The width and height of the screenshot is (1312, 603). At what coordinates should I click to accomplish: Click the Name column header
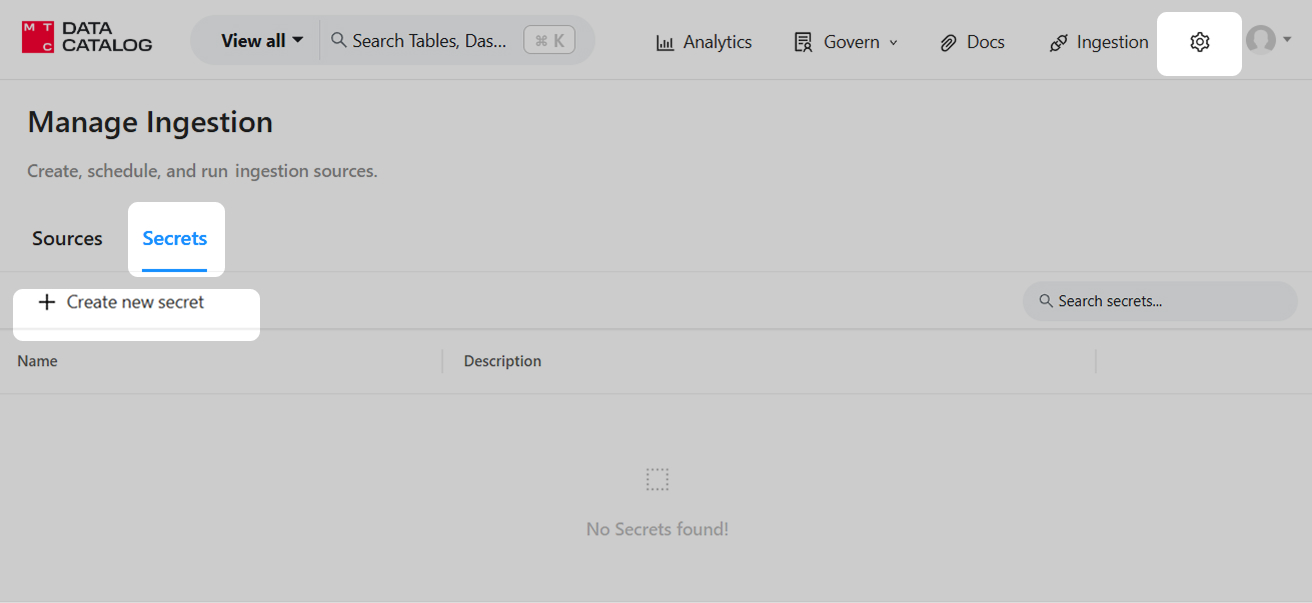click(x=38, y=361)
